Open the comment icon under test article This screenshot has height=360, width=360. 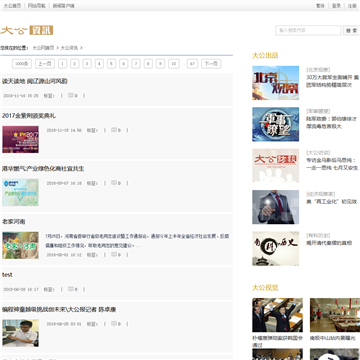[x=71, y=289]
